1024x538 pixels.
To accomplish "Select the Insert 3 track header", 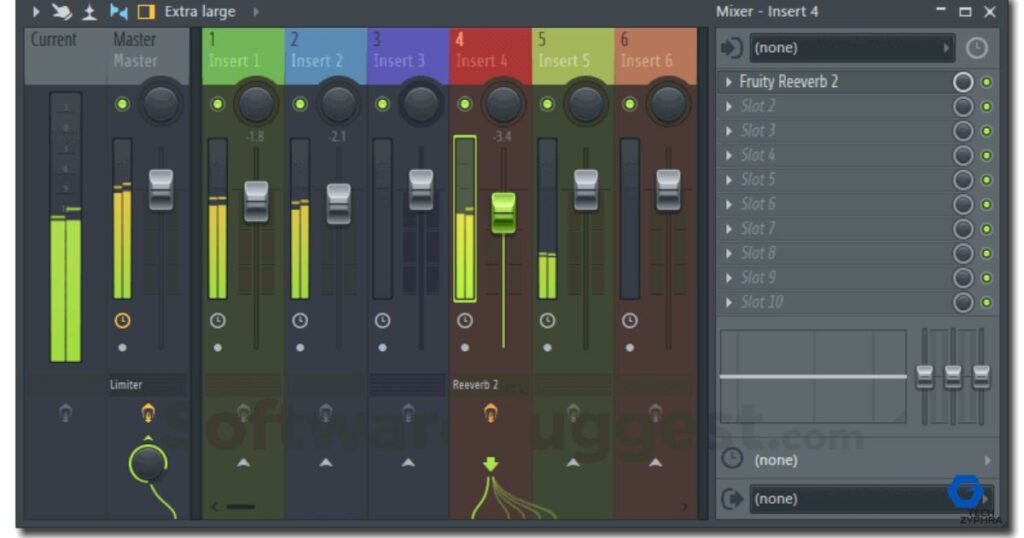I will (408, 56).
